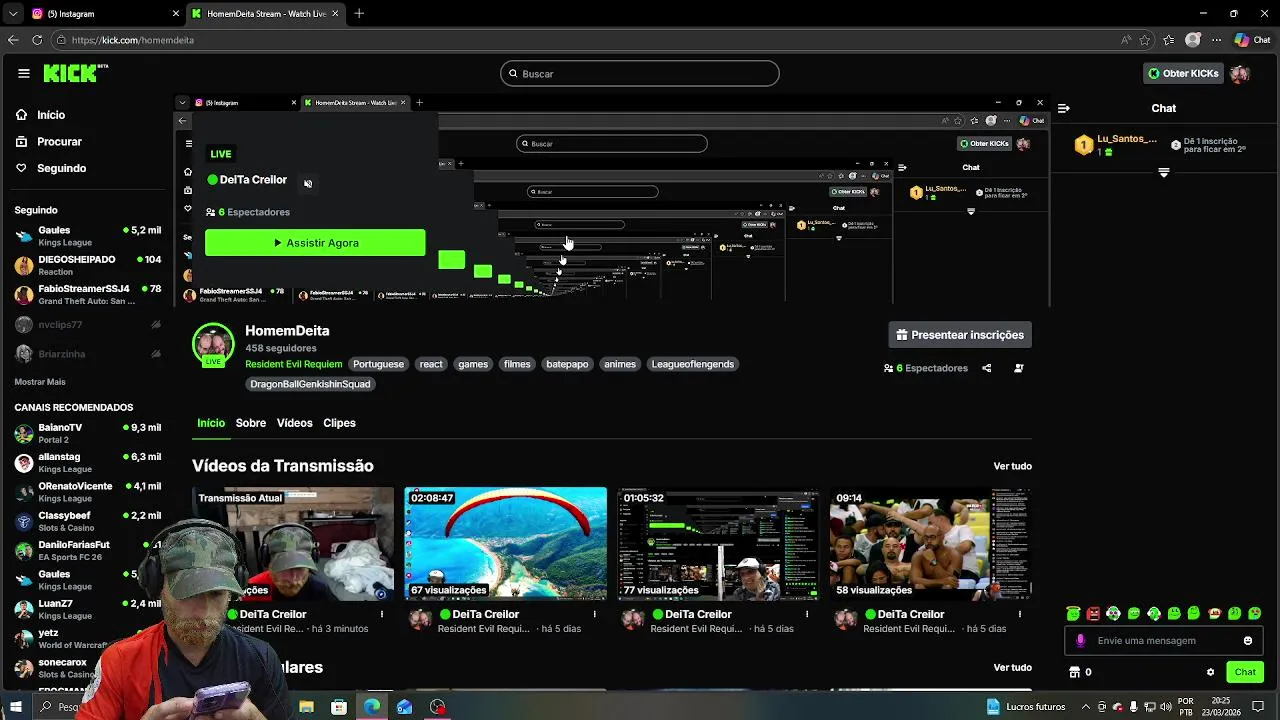Switch to the Sobre tab
Viewport: 1280px width, 720px height.
(x=251, y=423)
